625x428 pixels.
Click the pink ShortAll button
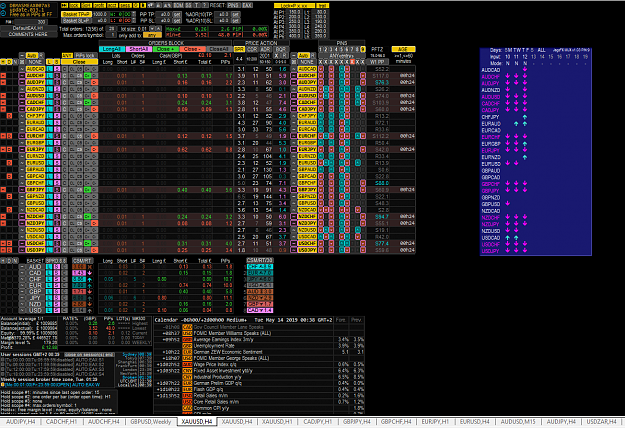(139, 49)
